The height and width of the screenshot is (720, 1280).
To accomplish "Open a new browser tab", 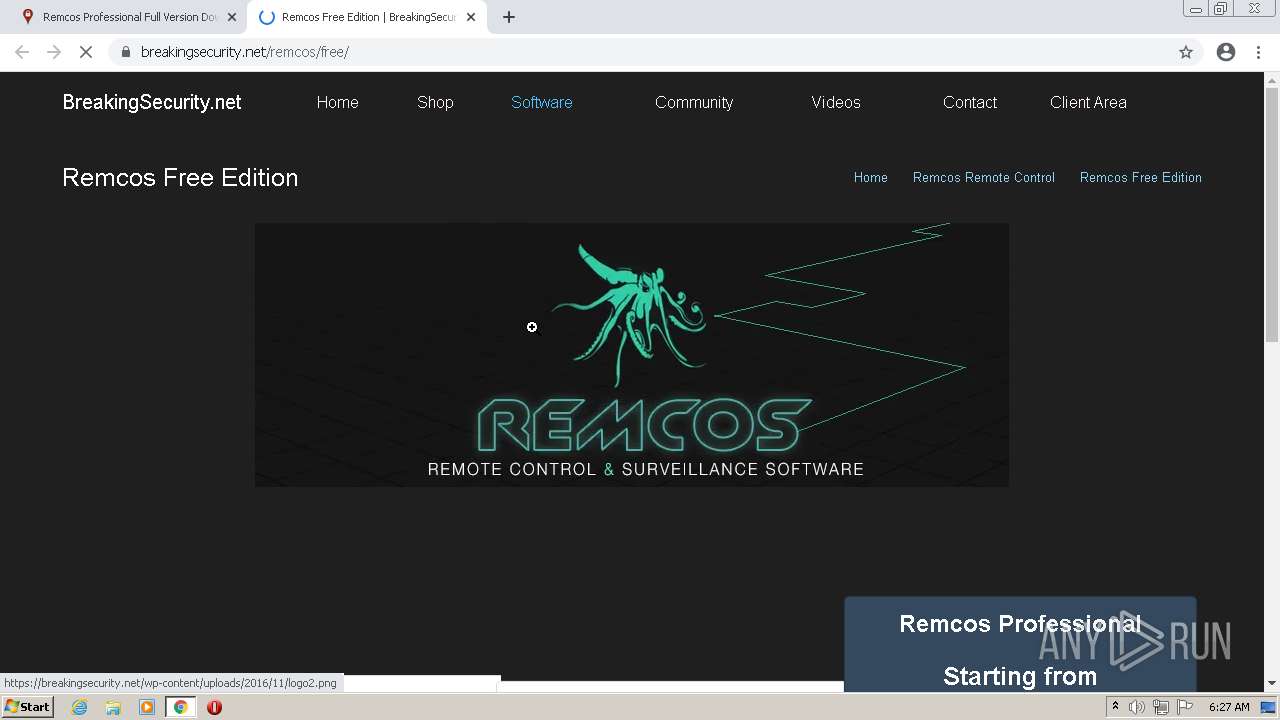I will coord(509,17).
